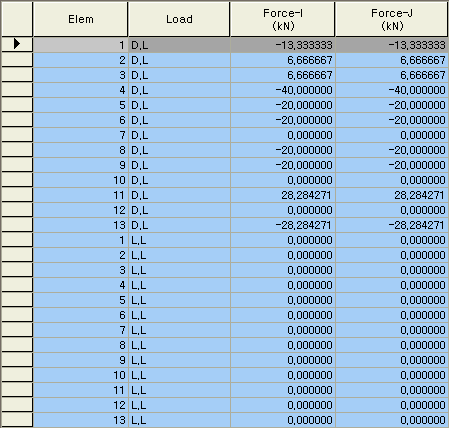Select Force-I cell showing -40,000000

click(283, 90)
